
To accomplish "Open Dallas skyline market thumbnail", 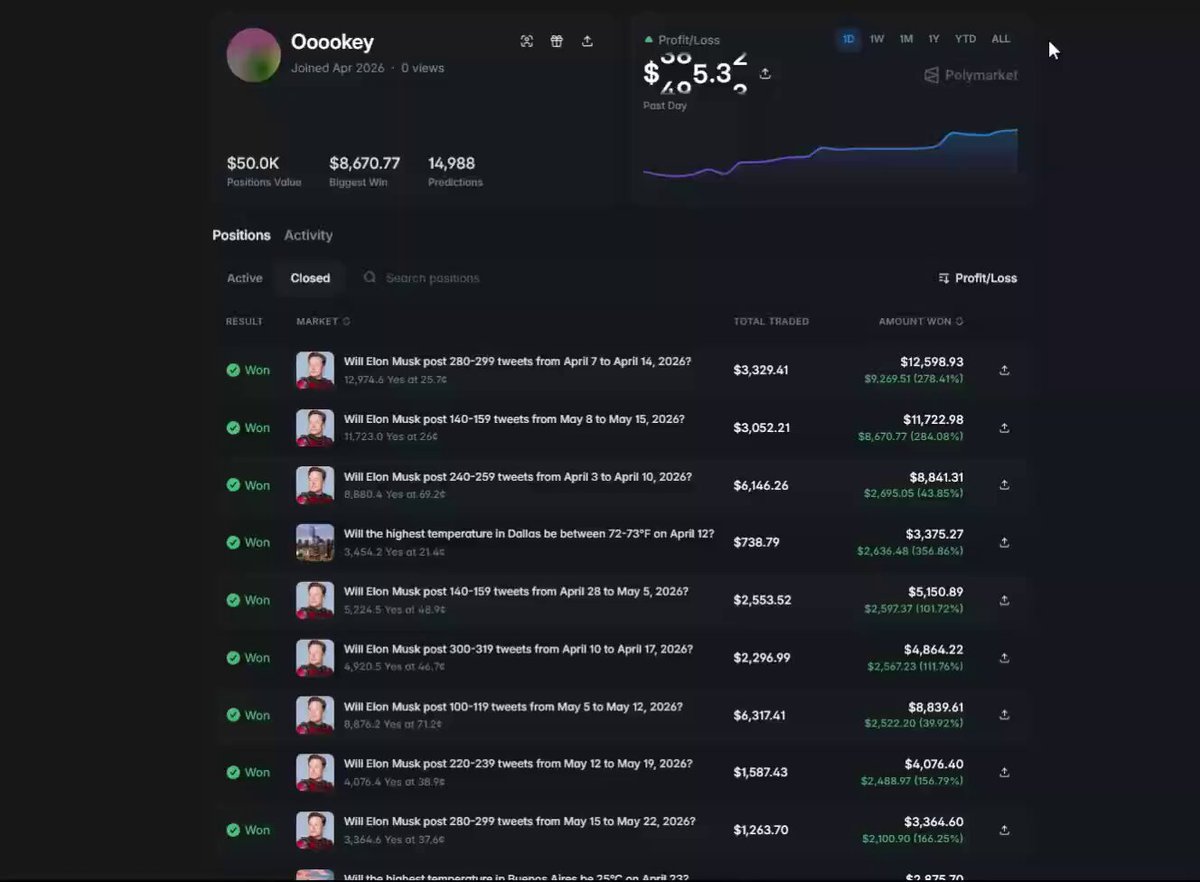I will [x=315, y=543].
